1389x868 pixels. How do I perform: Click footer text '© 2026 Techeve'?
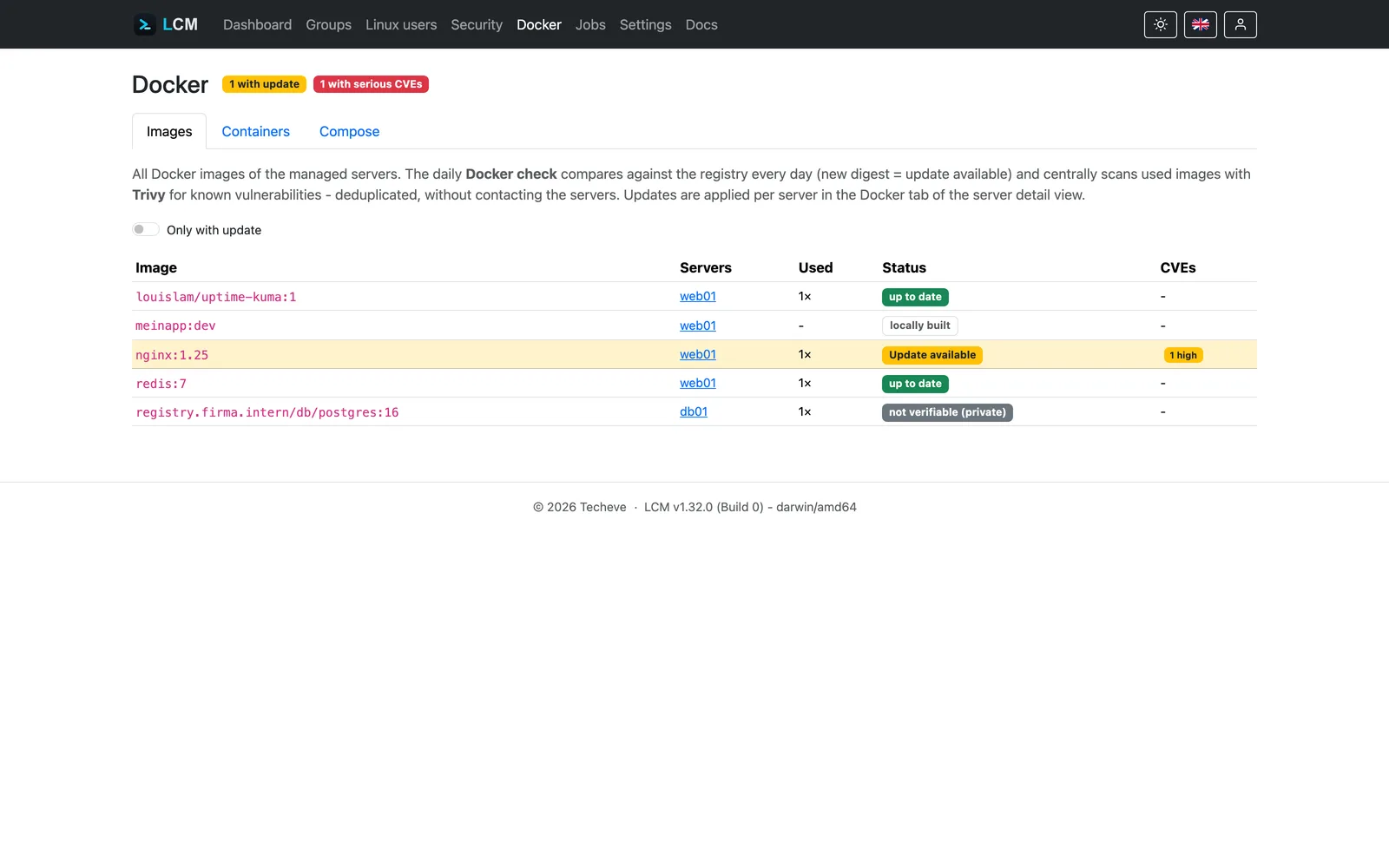579,507
